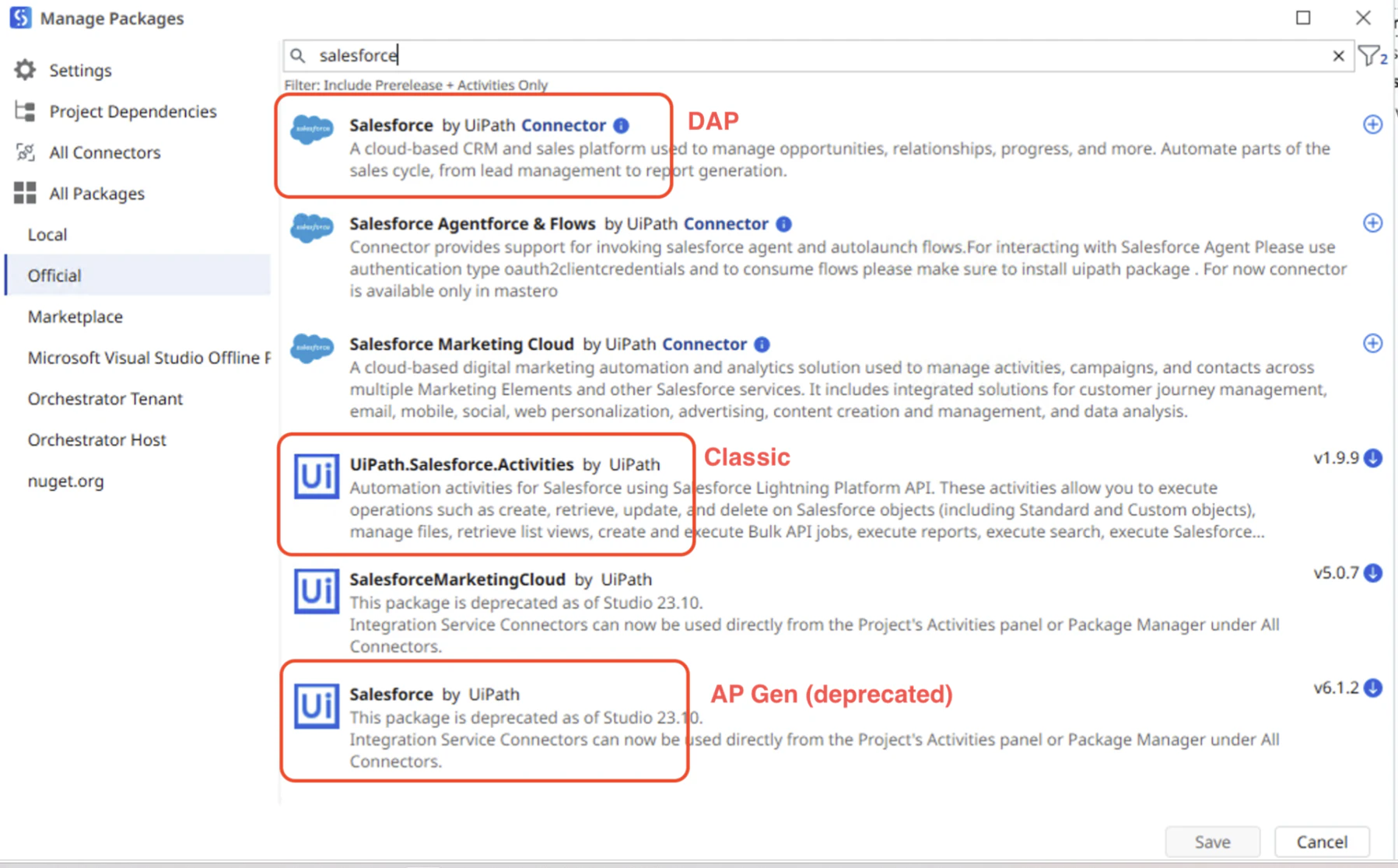Click the v1.9.9 version label
This screenshot has height=868, width=1398.
coord(1336,458)
